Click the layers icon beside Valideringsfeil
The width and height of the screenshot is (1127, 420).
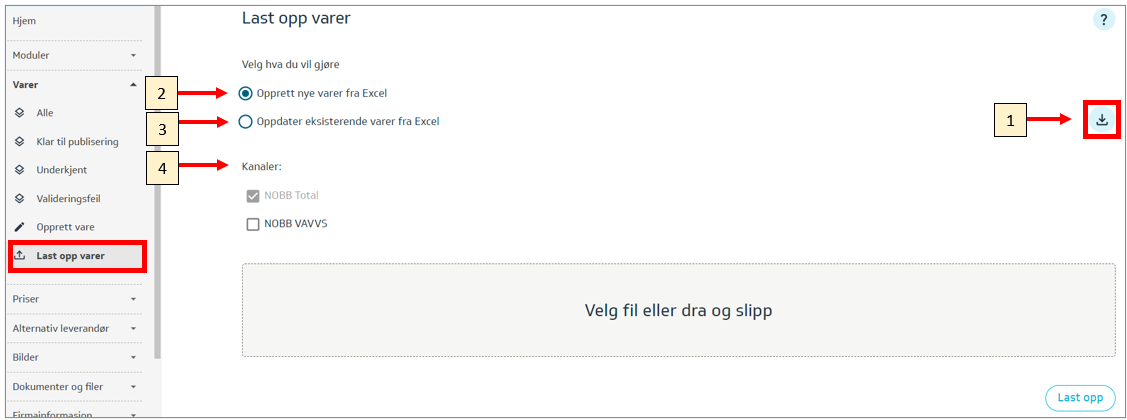click(20, 199)
